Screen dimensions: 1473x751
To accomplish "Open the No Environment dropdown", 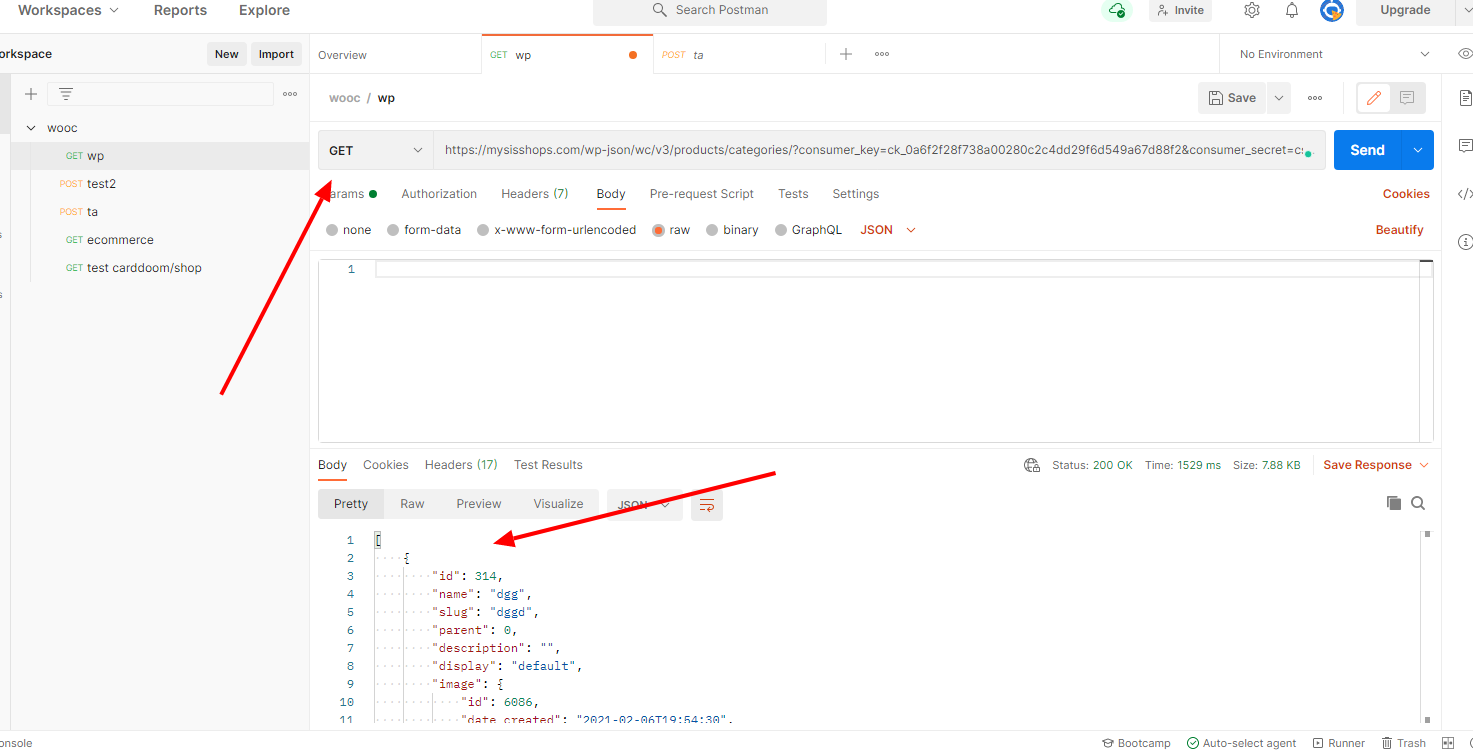I will pos(1334,54).
